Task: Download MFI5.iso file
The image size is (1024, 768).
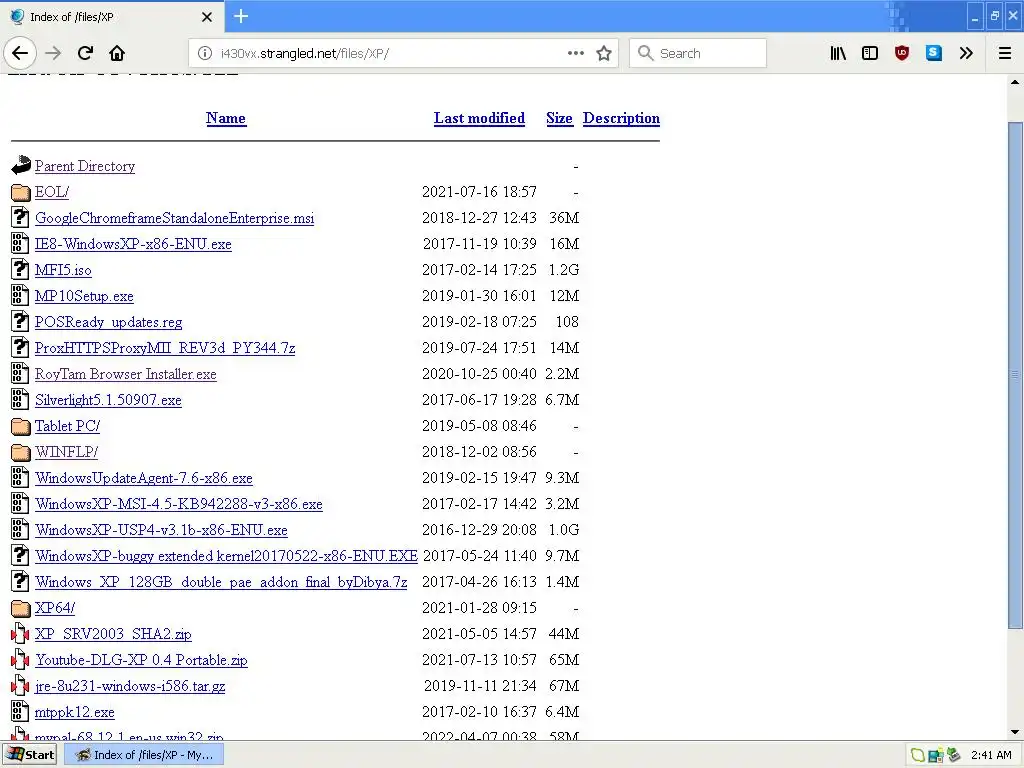Action: click(x=63, y=270)
